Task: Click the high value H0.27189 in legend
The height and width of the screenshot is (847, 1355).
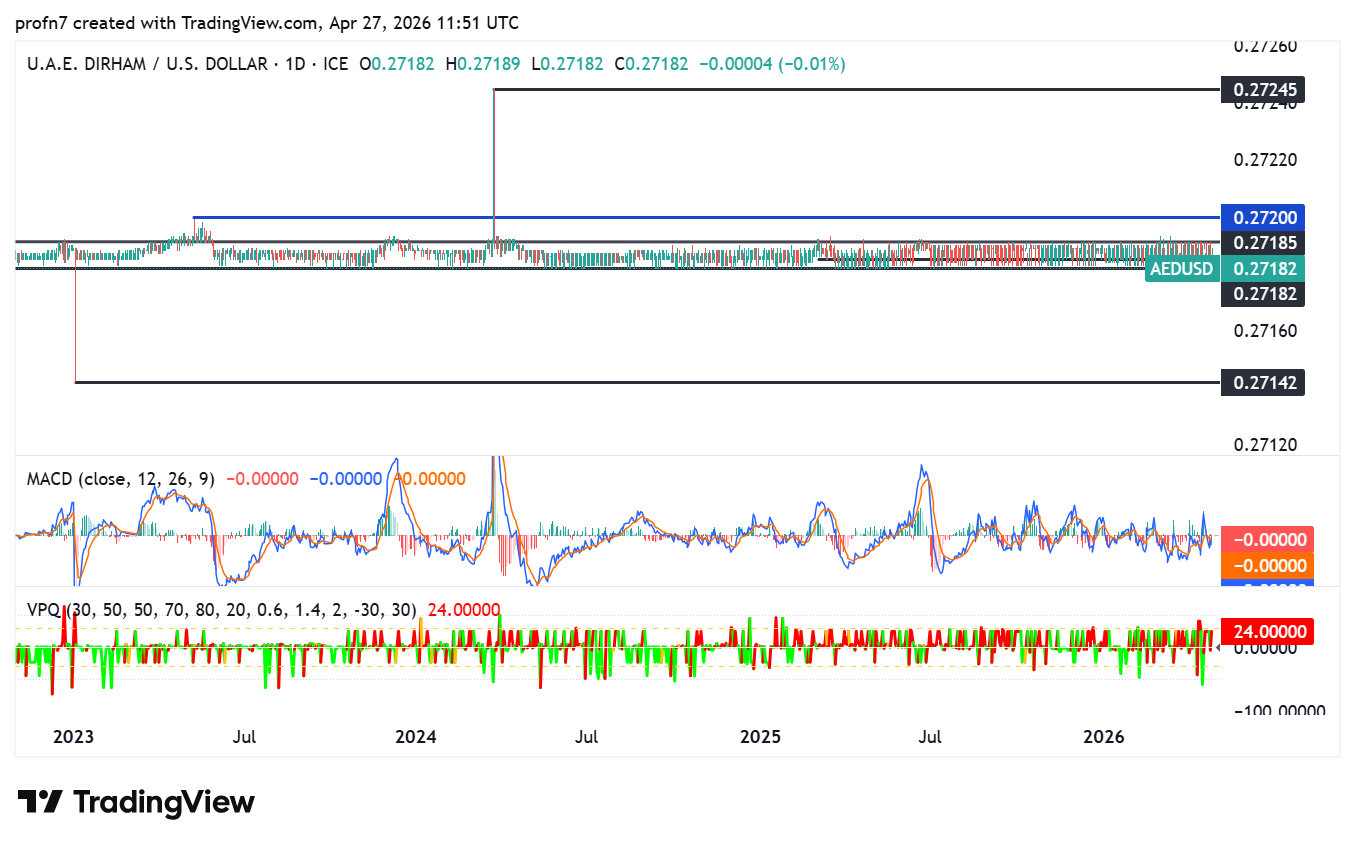Action: (483, 64)
